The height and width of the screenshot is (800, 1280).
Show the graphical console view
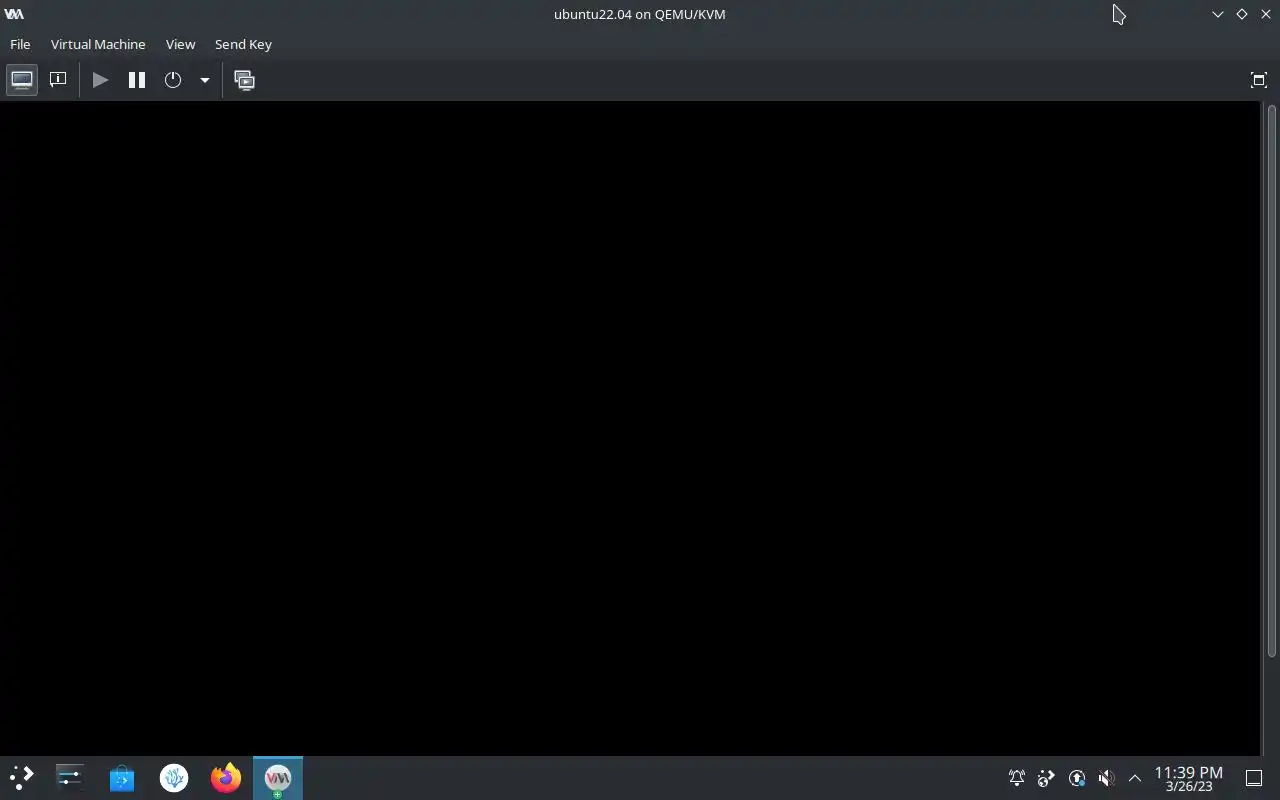[22, 80]
